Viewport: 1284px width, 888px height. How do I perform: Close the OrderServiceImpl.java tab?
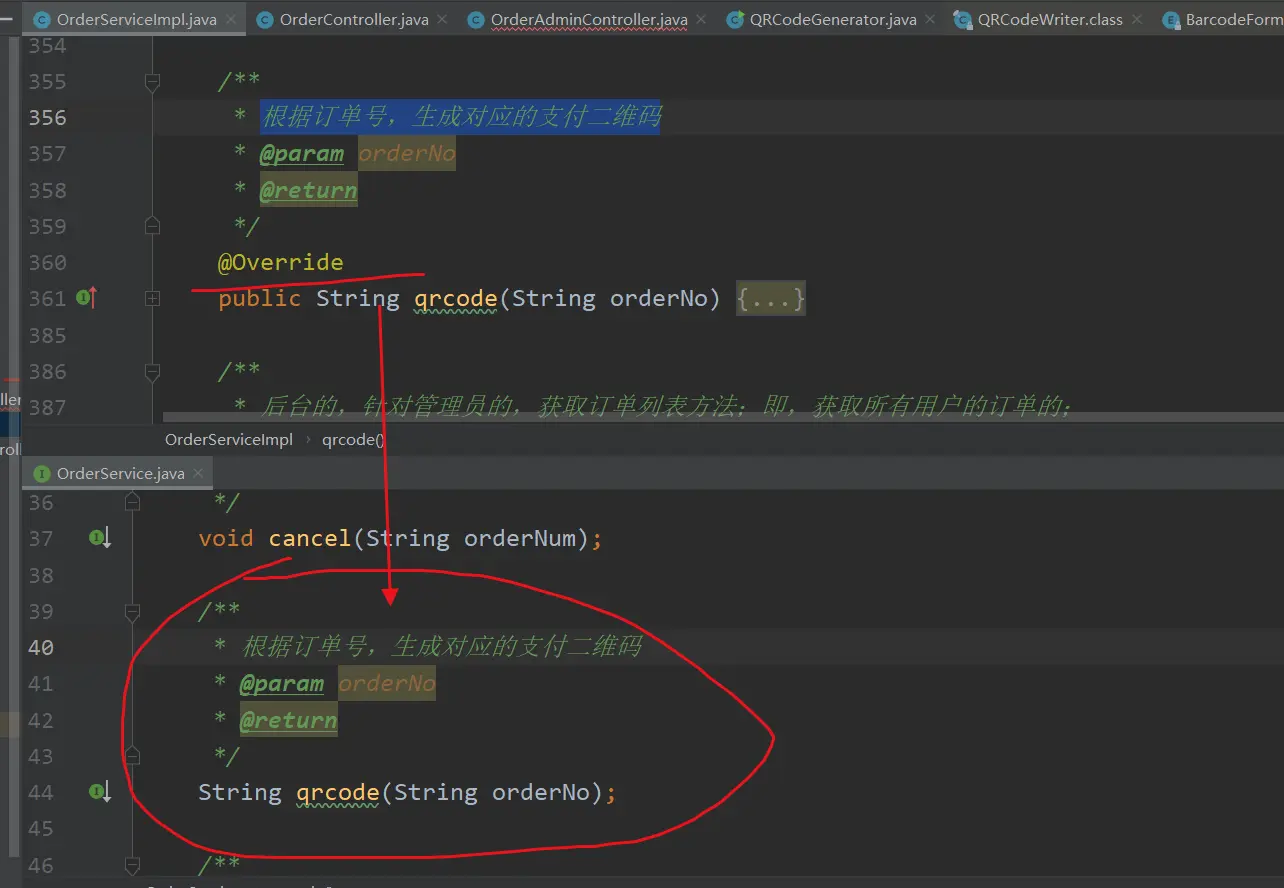coord(230,20)
